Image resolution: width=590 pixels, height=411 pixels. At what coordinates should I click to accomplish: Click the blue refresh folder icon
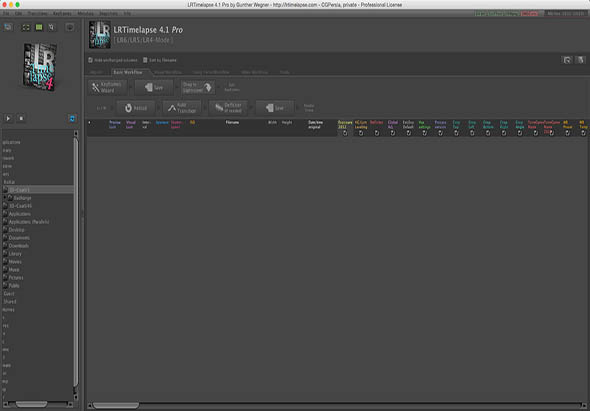[x=72, y=119]
